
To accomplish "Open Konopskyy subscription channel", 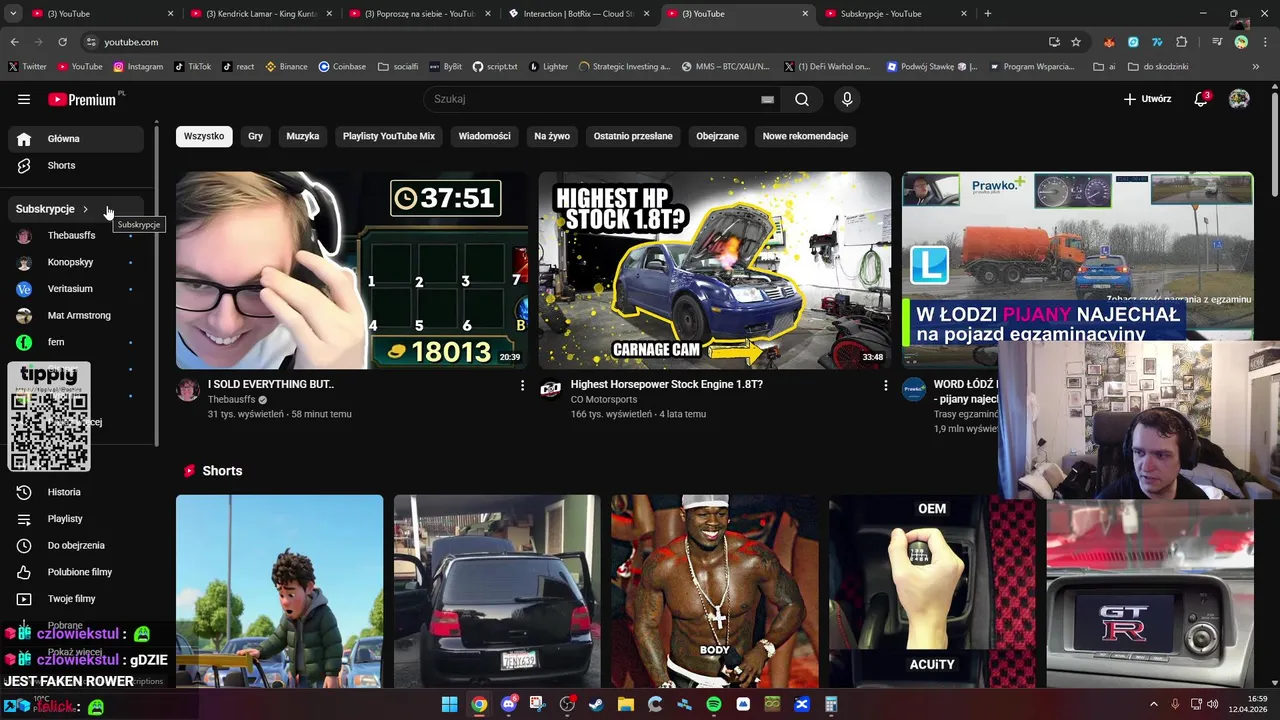I will [75, 262].
